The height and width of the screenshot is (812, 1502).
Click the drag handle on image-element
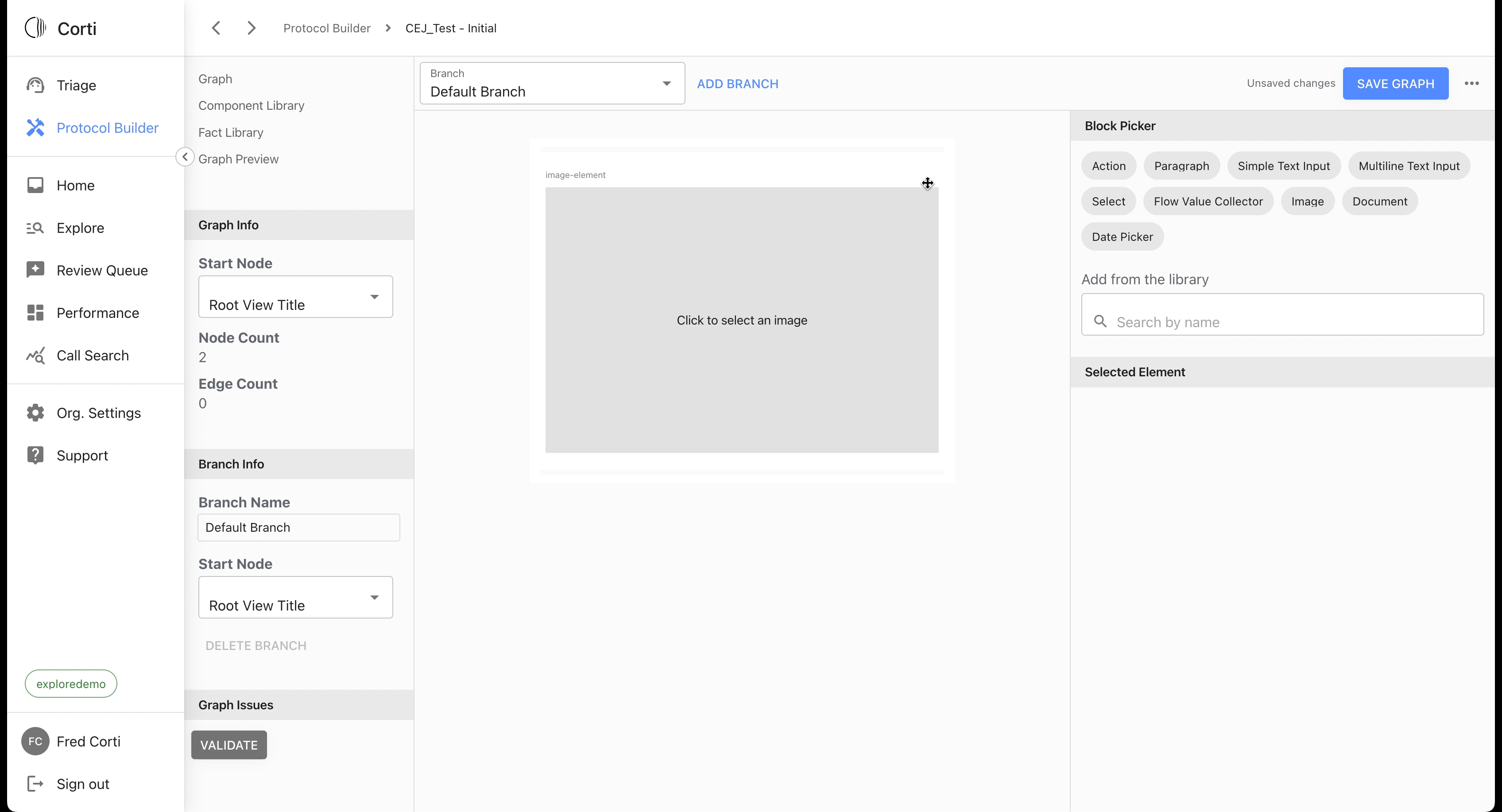927,184
